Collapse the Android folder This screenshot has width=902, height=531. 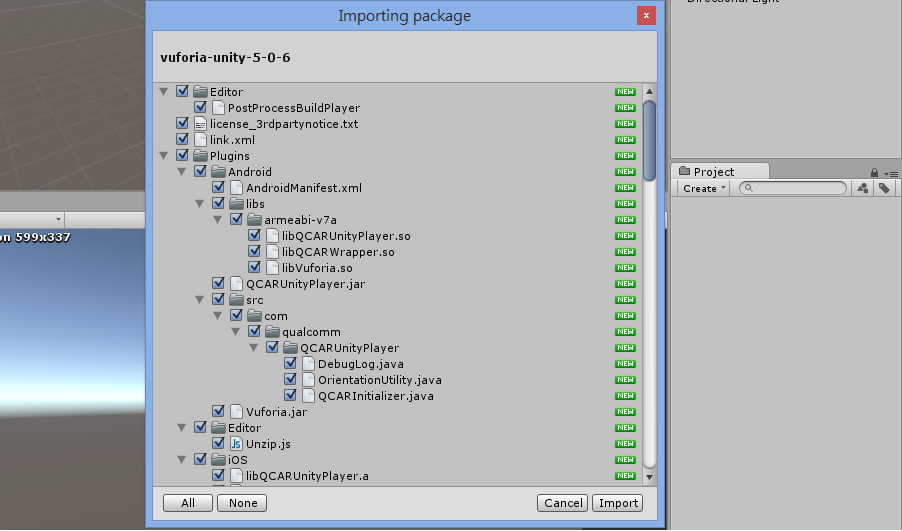tap(182, 171)
